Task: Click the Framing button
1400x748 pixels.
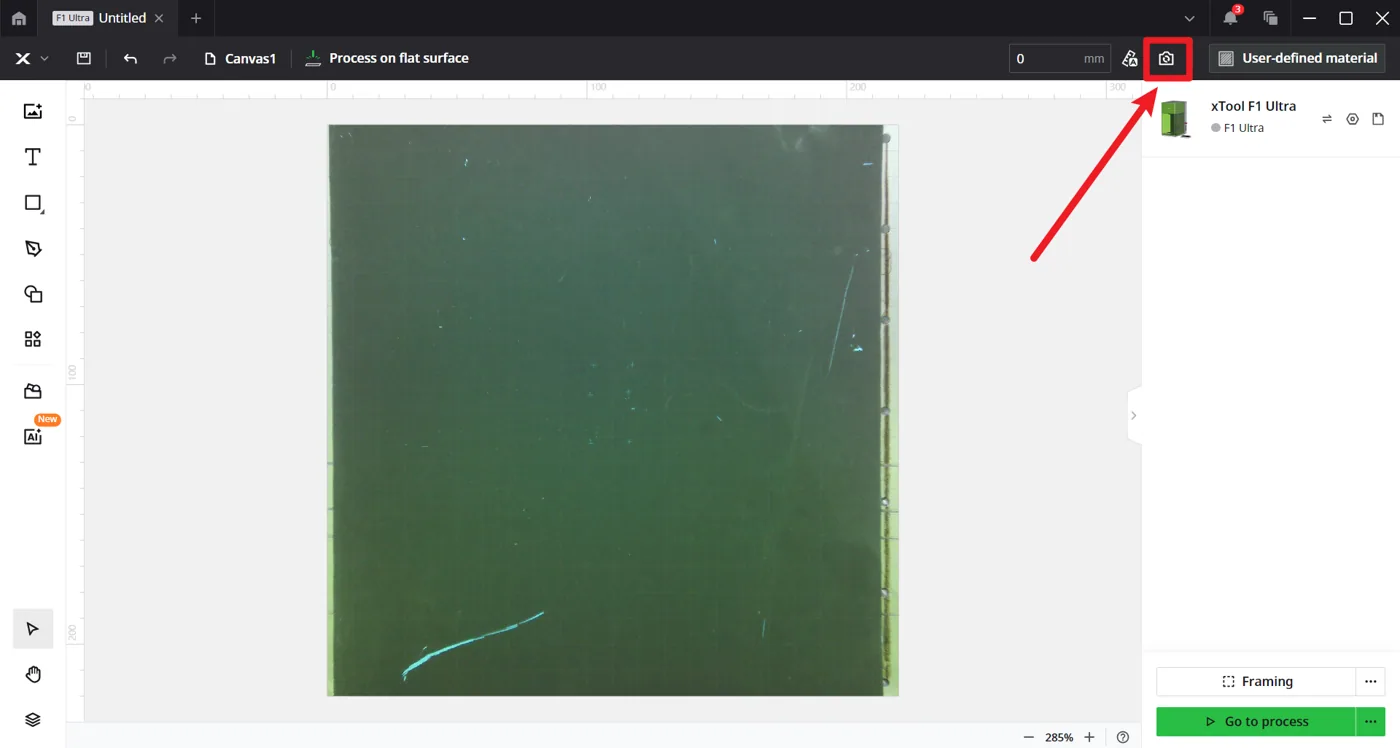Action: pyautogui.click(x=1256, y=681)
